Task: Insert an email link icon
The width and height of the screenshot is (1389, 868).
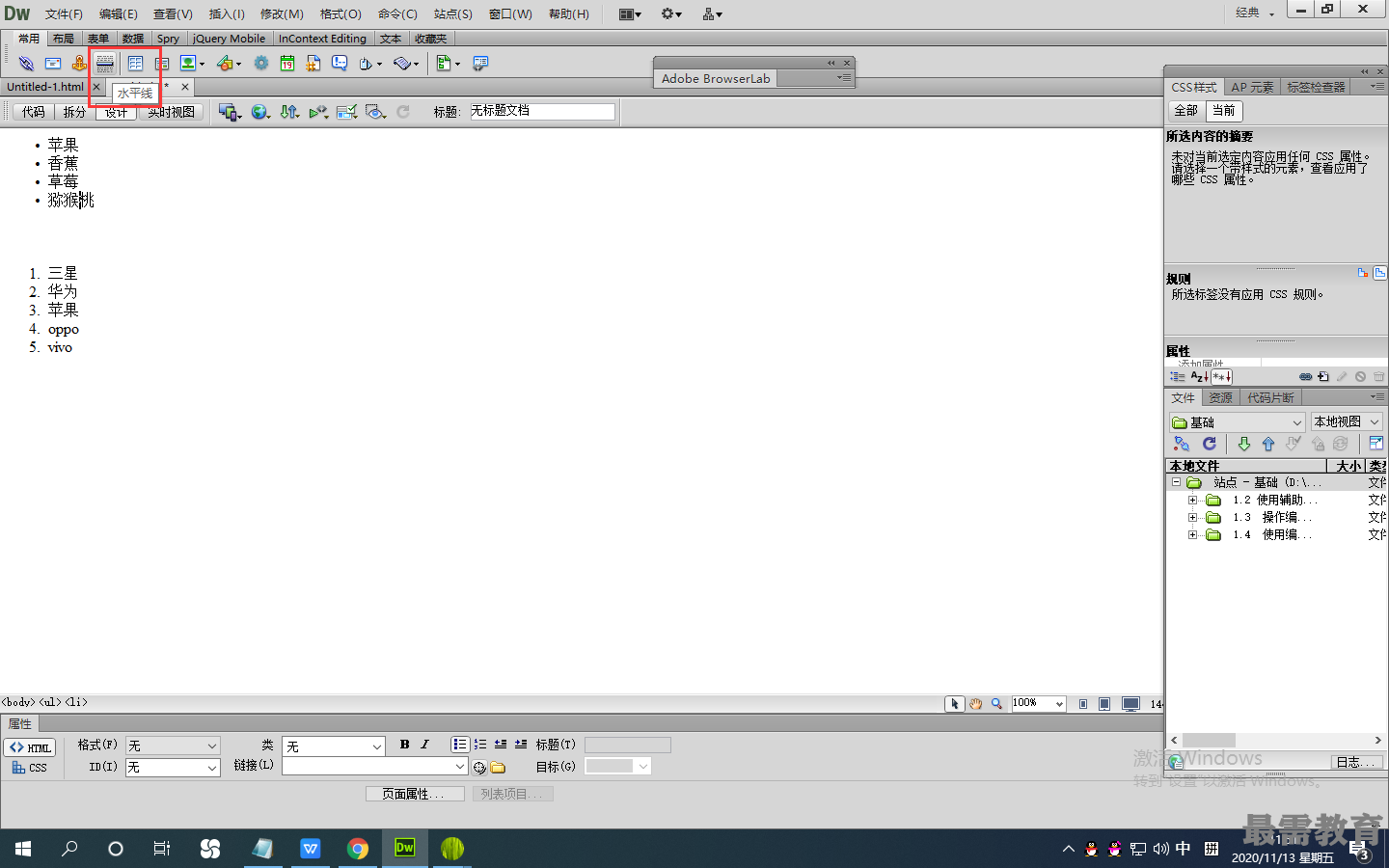Action: [x=53, y=64]
